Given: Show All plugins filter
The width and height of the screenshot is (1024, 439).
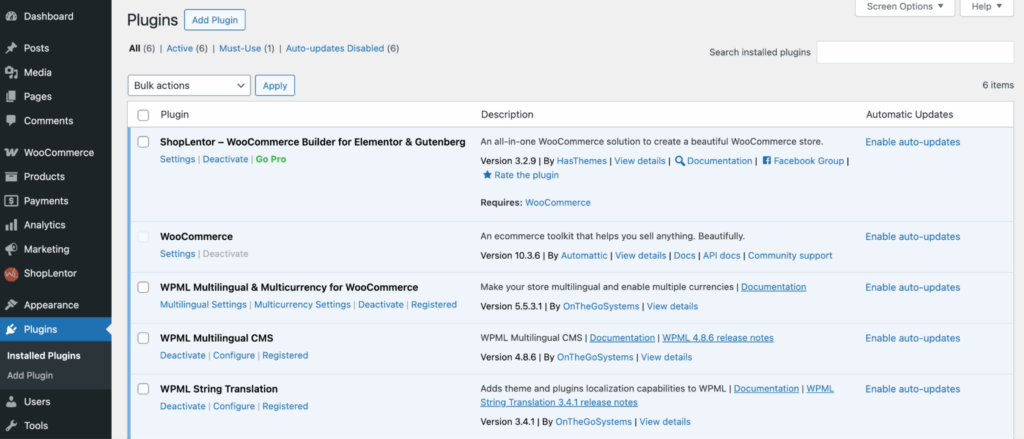Looking at the screenshot, I should [x=135, y=48].
